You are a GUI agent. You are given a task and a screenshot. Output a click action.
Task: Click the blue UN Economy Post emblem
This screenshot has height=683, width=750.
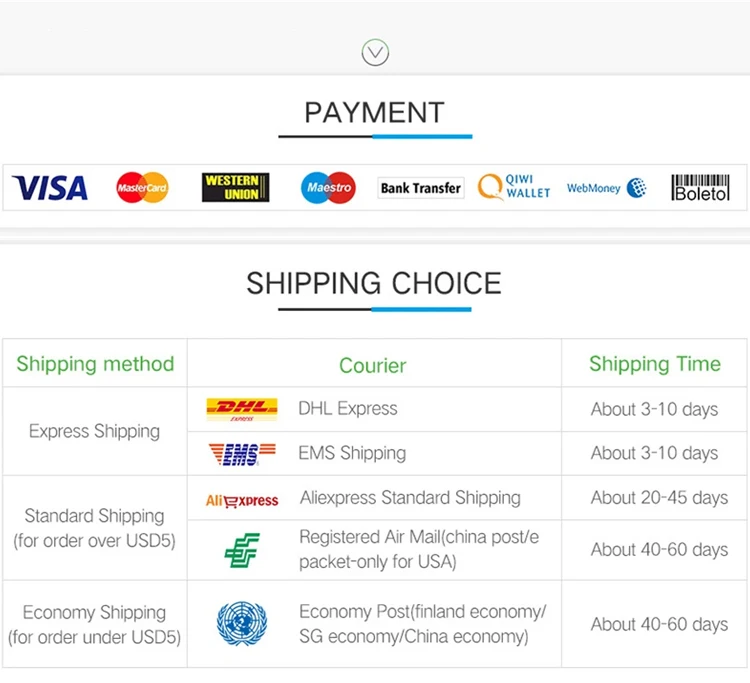pos(242,624)
